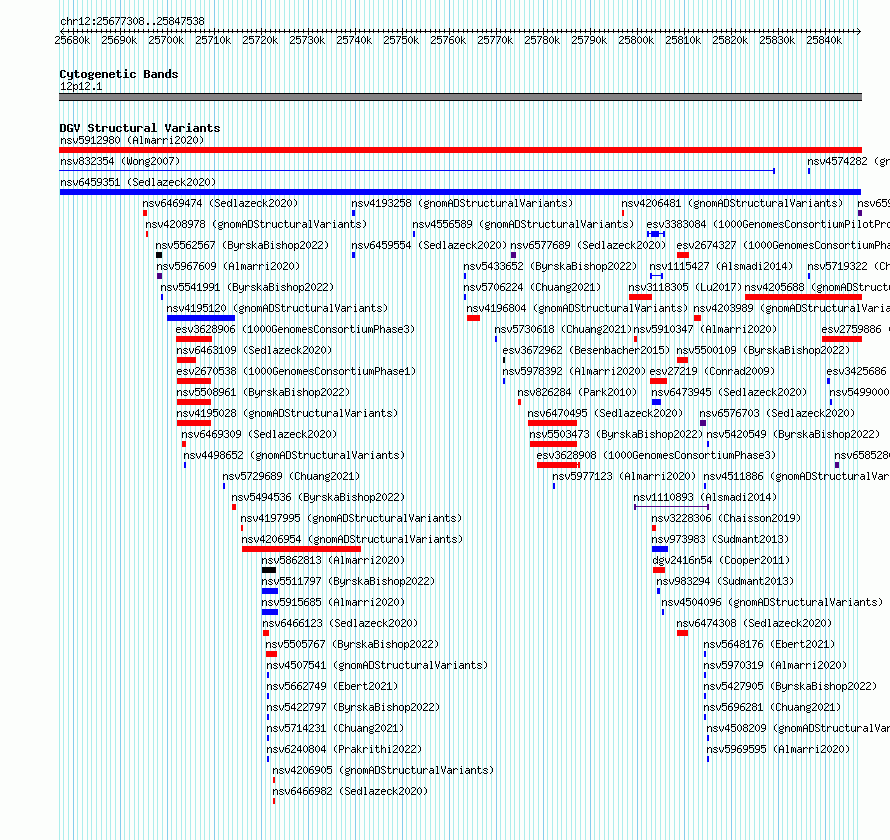Open nsv3228306 (Chaisson2019) label
This screenshot has height=840, width=890.
[x=726, y=518]
